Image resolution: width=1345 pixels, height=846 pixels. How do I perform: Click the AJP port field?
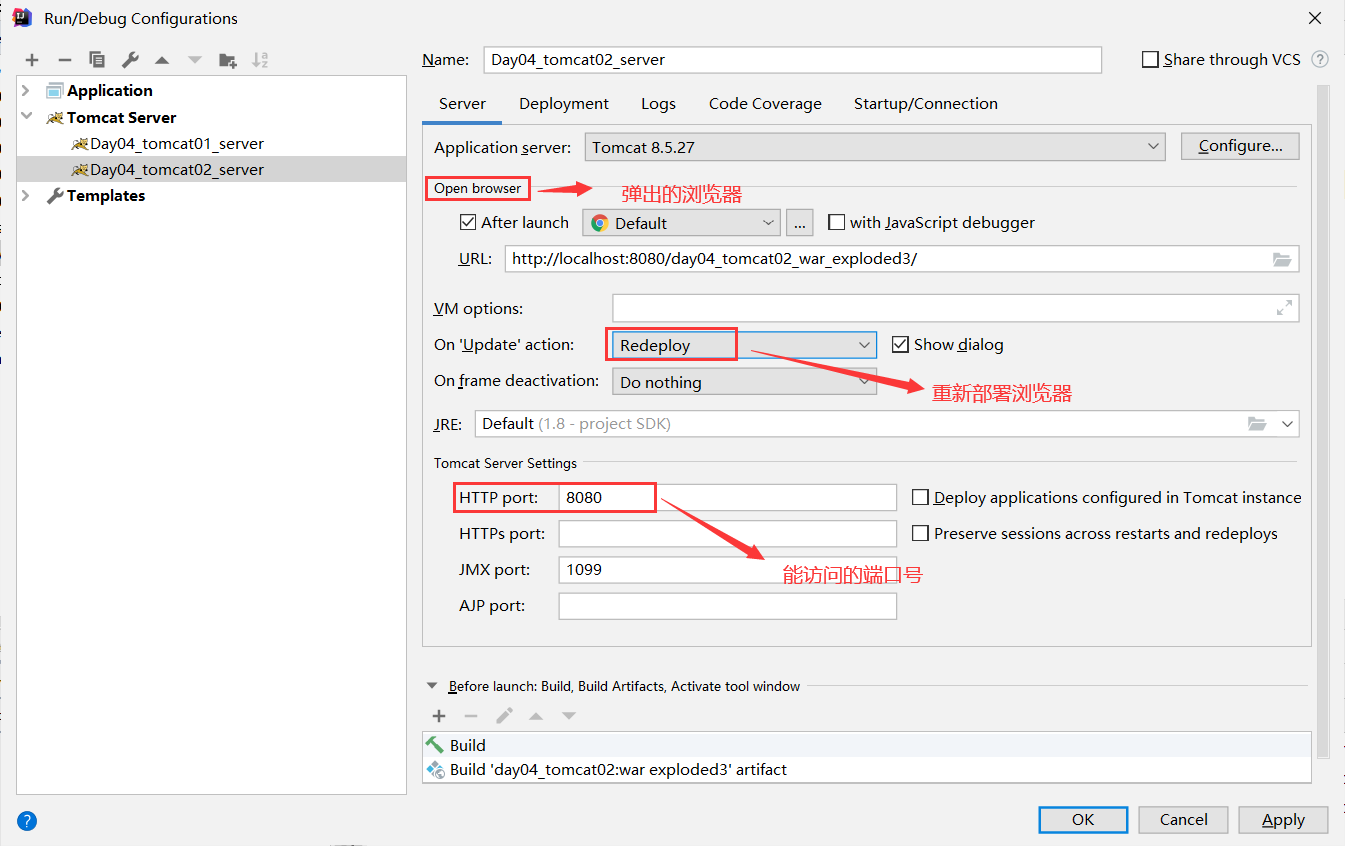pyautogui.click(x=728, y=606)
